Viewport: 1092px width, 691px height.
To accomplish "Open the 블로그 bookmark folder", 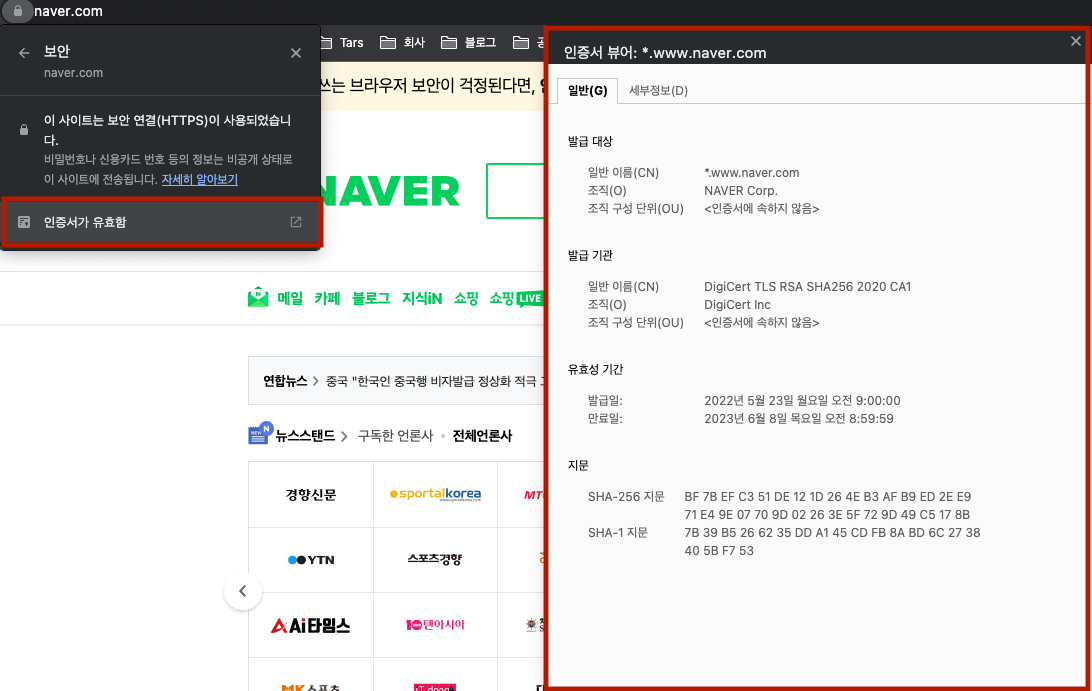I will (x=469, y=42).
